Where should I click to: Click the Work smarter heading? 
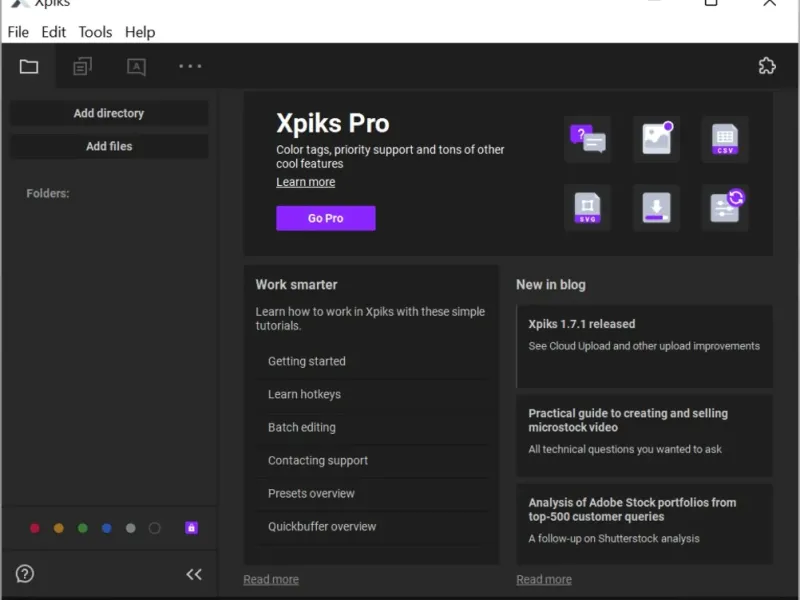pyautogui.click(x=296, y=285)
